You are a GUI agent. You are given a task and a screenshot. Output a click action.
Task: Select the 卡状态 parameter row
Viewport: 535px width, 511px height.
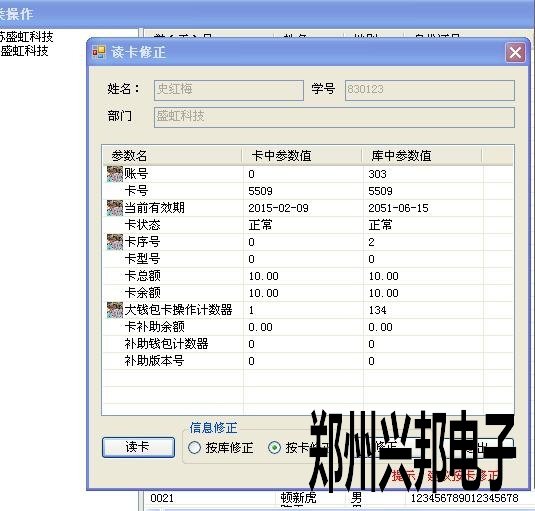(x=308, y=225)
